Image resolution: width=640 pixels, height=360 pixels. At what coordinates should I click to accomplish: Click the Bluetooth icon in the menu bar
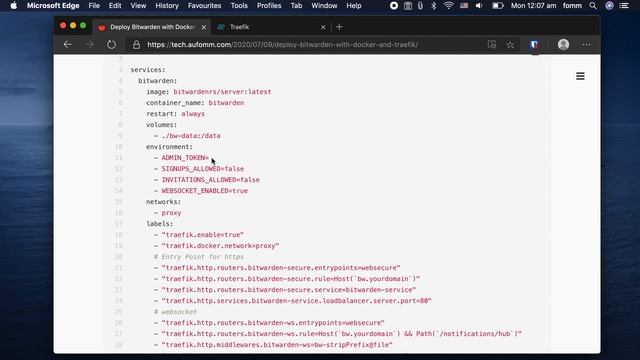pyautogui.click(x=434, y=6)
